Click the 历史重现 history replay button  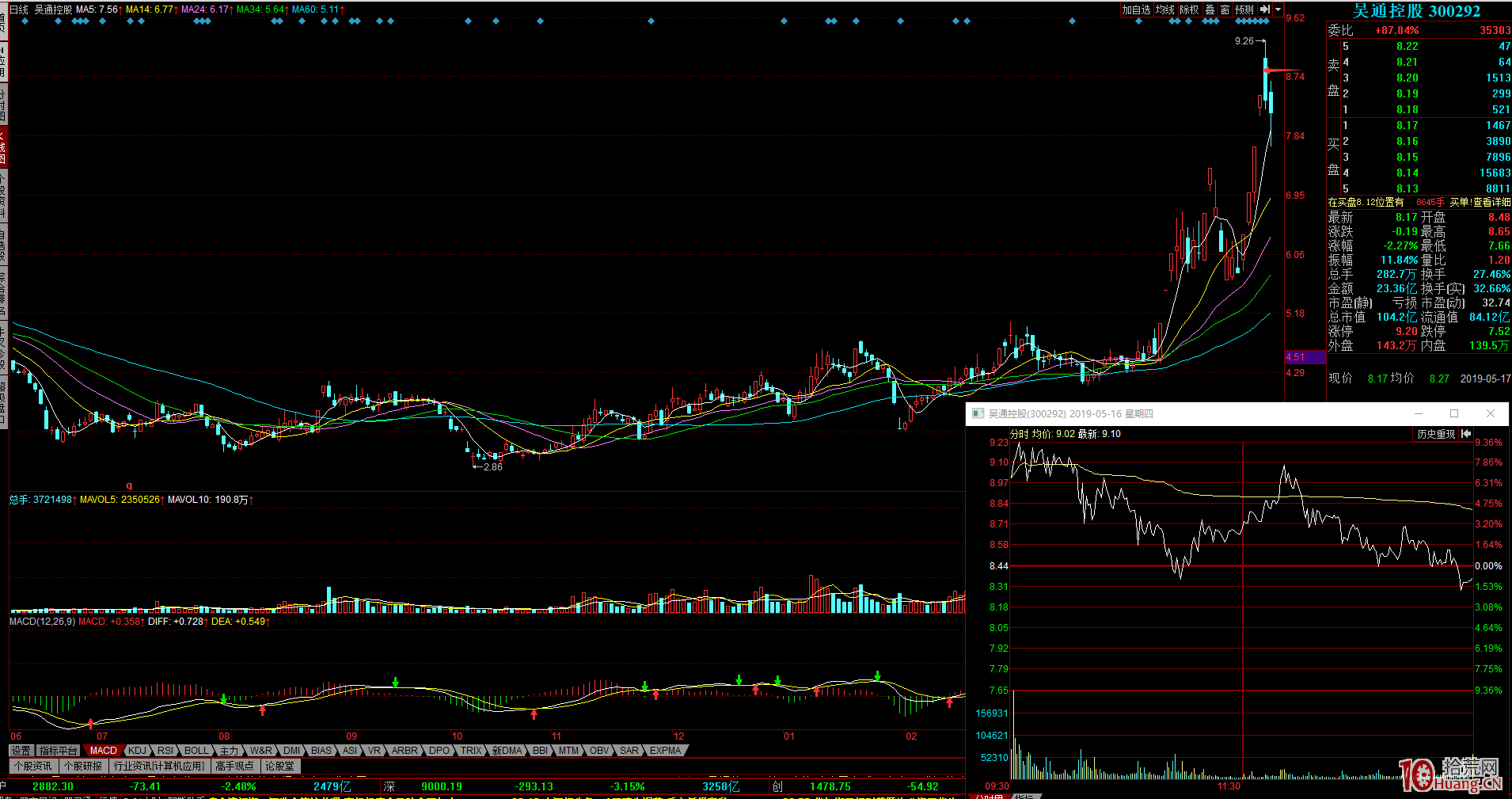[x=1436, y=434]
